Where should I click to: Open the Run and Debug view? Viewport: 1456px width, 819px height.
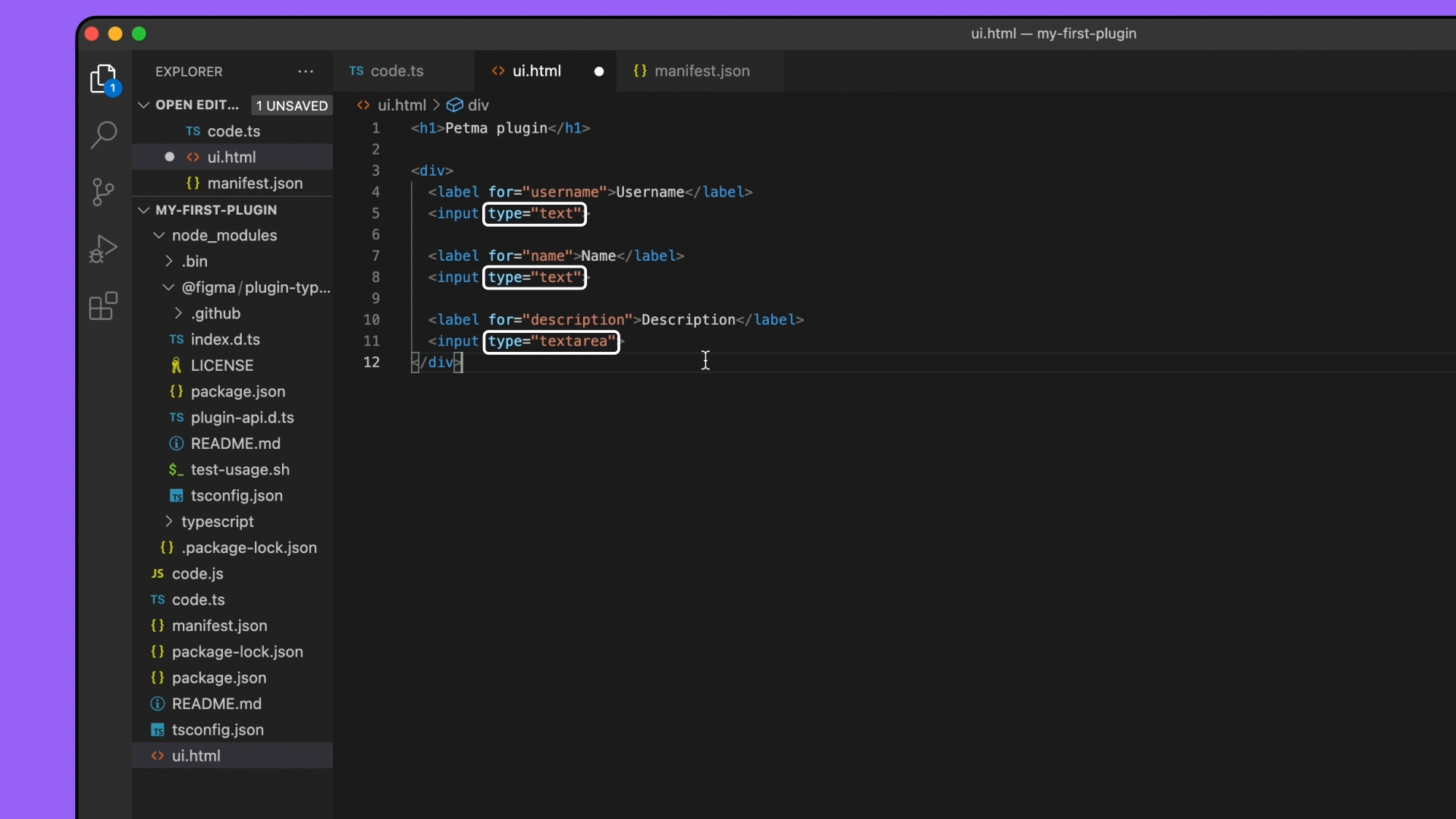tap(104, 249)
